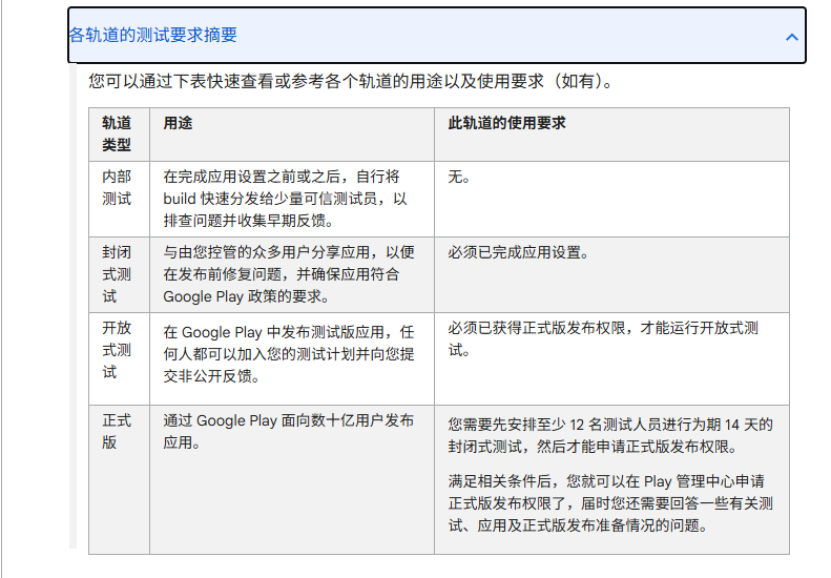The image size is (831, 578).
Task: Click the 各轨道的测试要求摘要 header title
Action: (153, 36)
